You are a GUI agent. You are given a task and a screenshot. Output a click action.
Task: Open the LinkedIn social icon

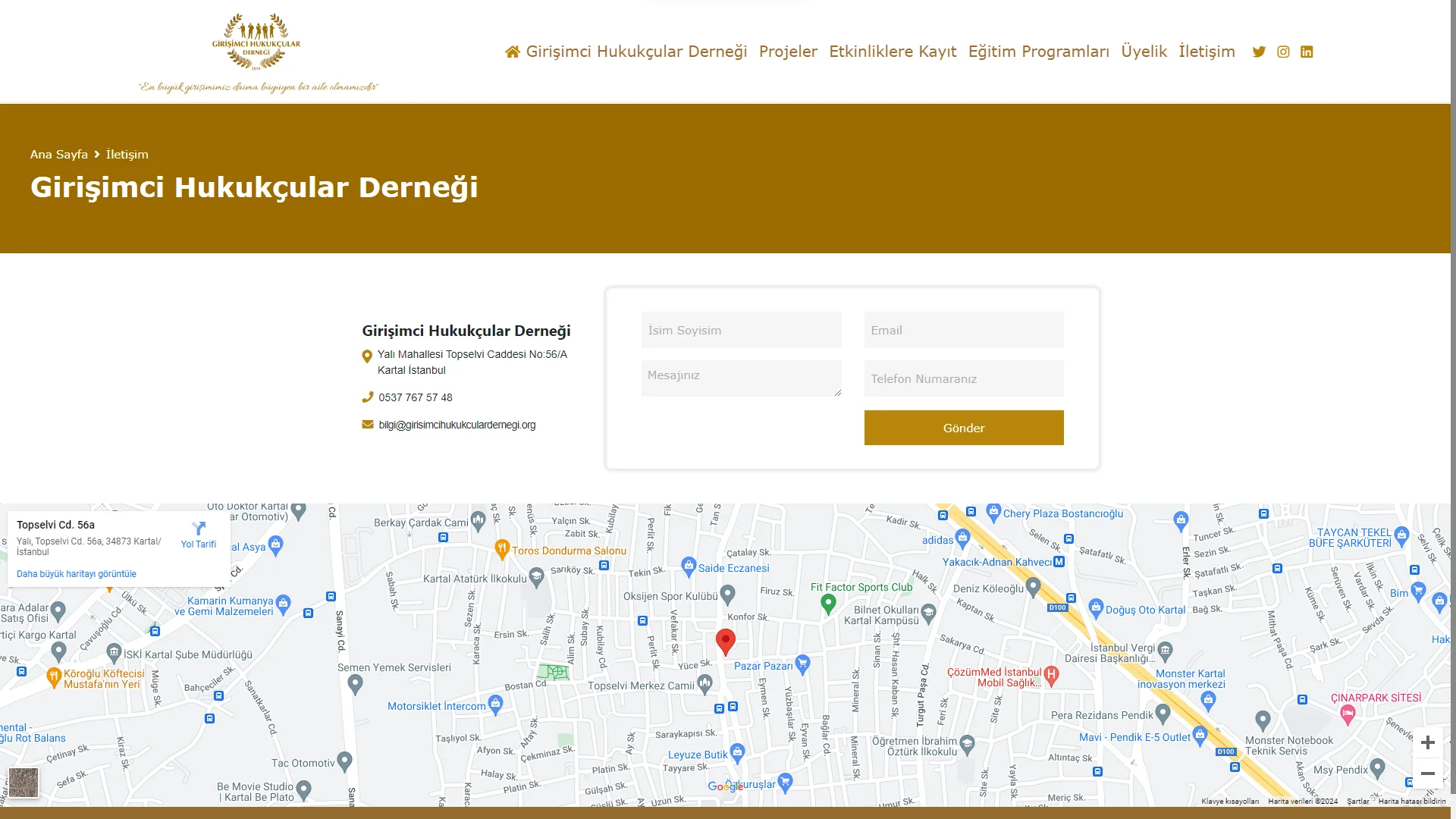[1307, 52]
